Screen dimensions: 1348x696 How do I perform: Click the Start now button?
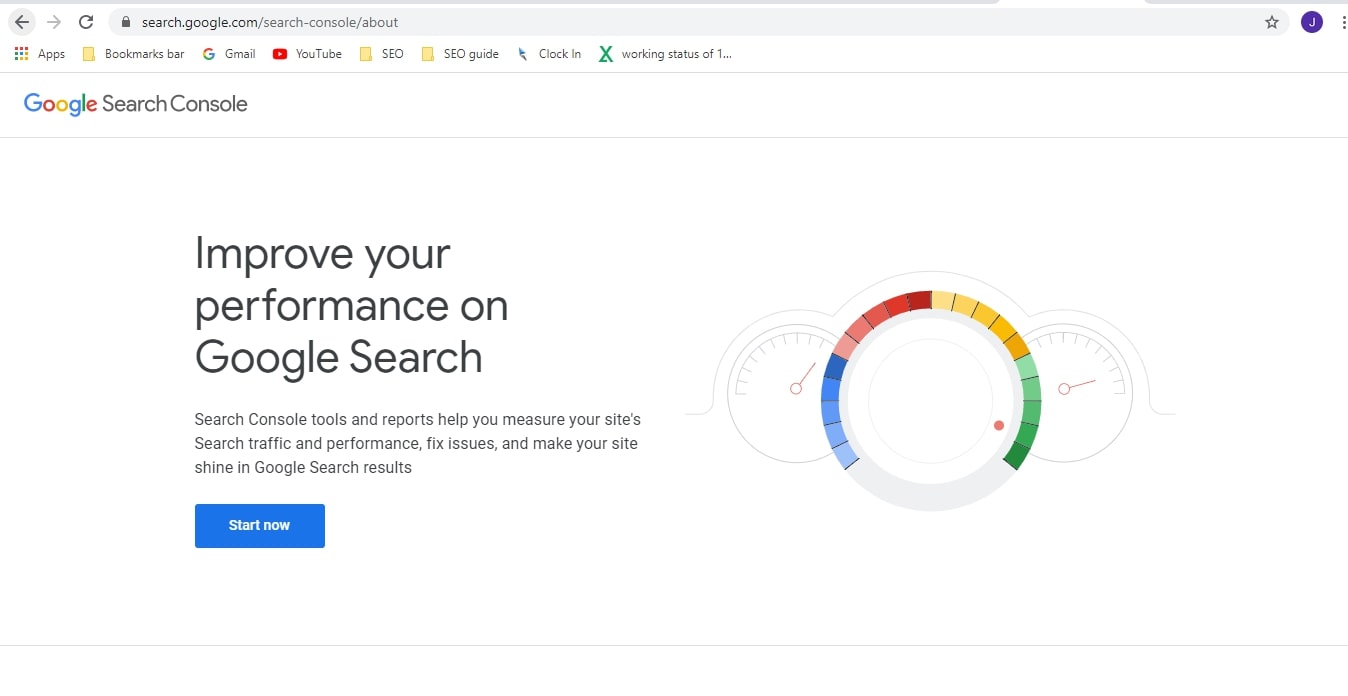(x=259, y=525)
